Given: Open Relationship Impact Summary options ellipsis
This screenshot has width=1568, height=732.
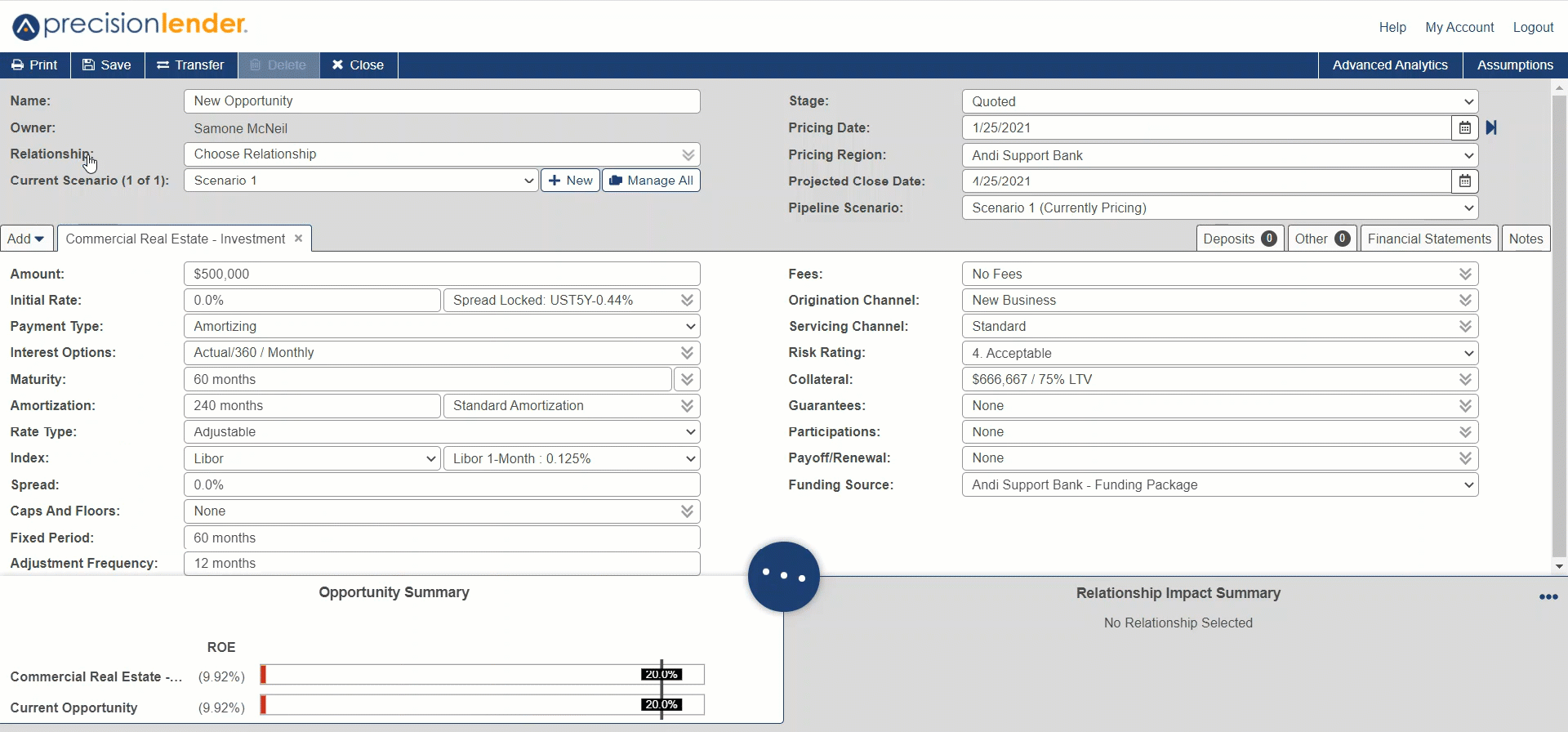Looking at the screenshot, I should click(x=1548, y=597).
